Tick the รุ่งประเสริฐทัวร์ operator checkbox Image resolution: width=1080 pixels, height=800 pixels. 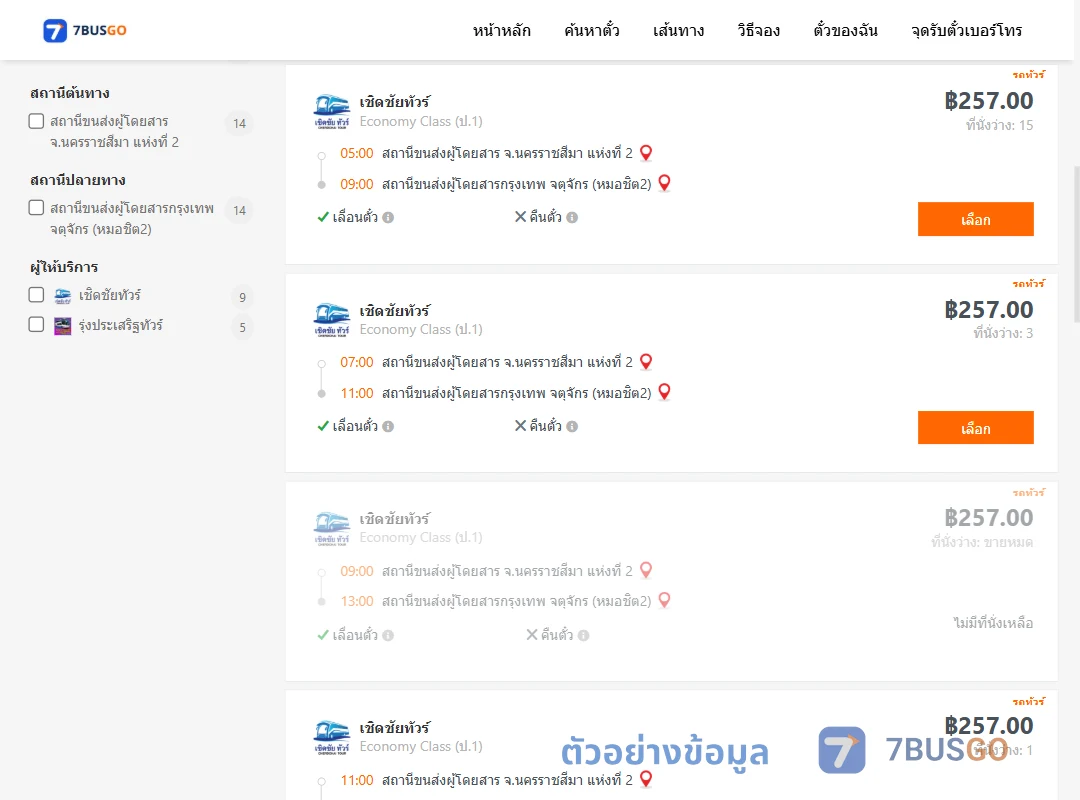point(37,325)
